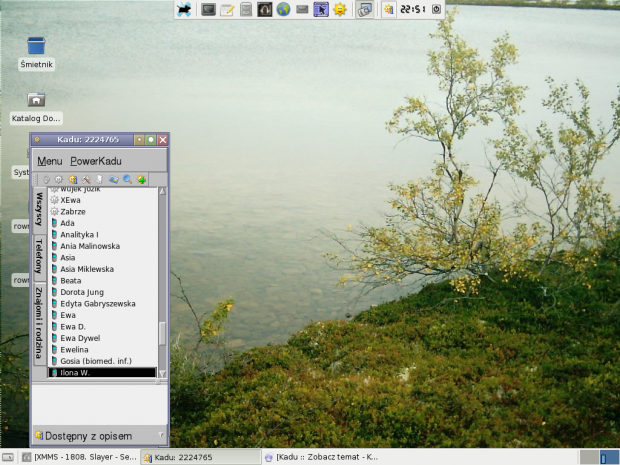Screen dimensions: 620x465
Task: Switch to the Wszyscy contacts tab
Action: (x=39, y=209)
